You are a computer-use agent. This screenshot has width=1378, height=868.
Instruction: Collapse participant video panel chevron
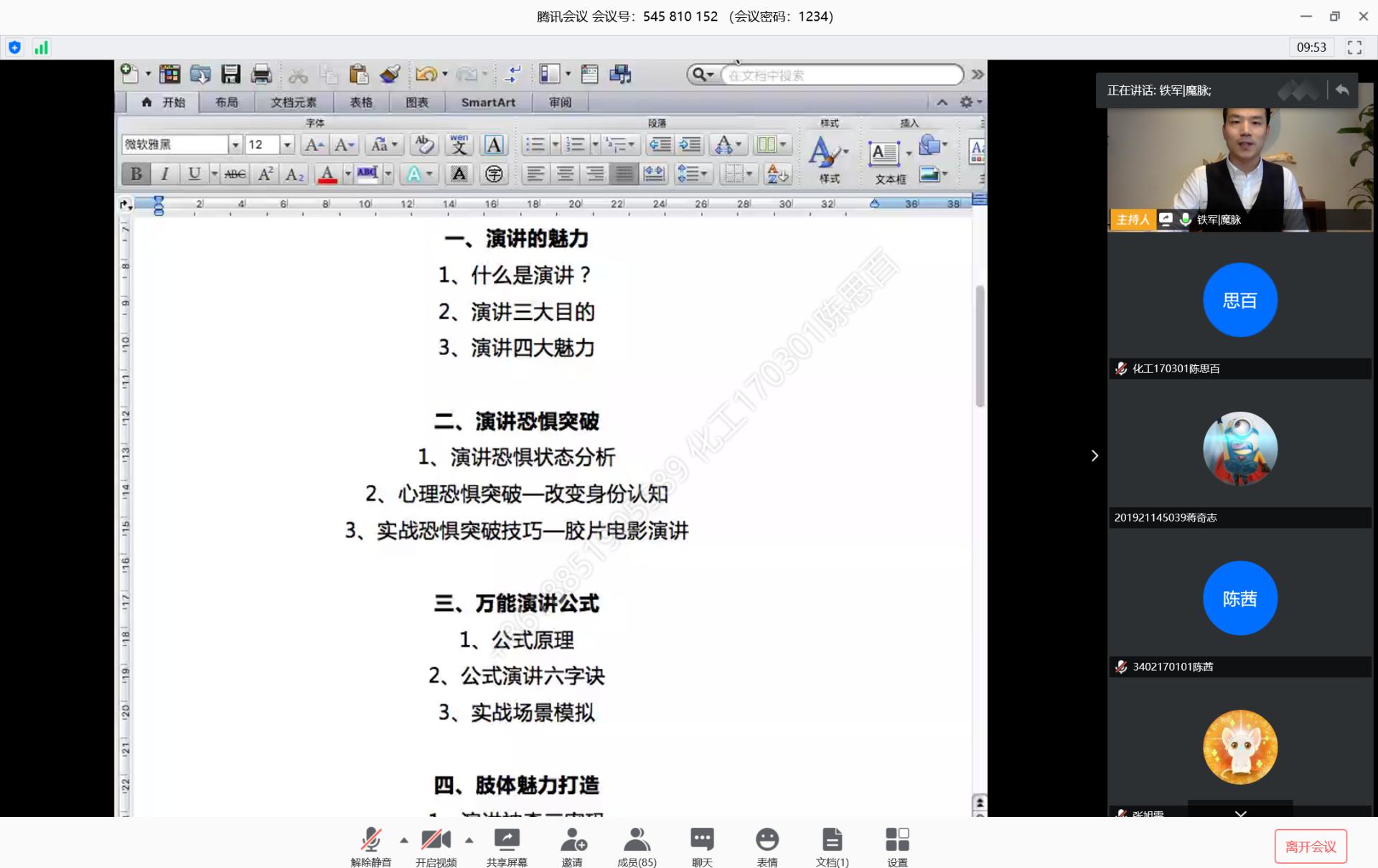(1095, 456)
